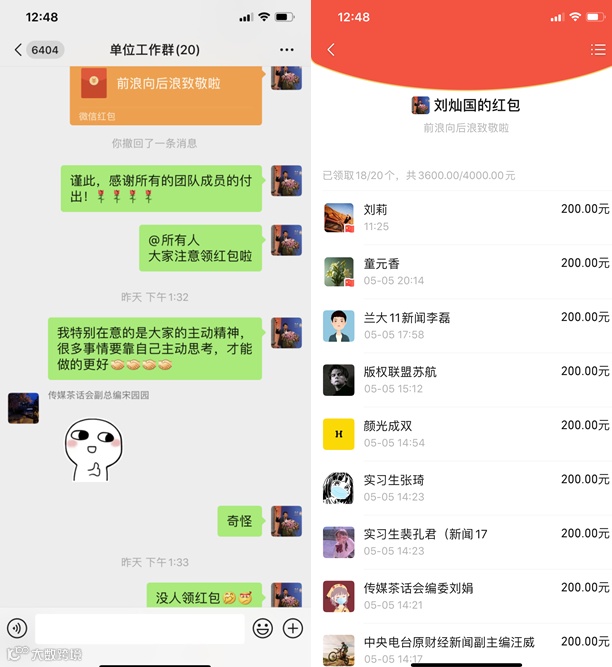
Task: Tap the thumbs-up cartoon sticker
Action: click(94, 450)
